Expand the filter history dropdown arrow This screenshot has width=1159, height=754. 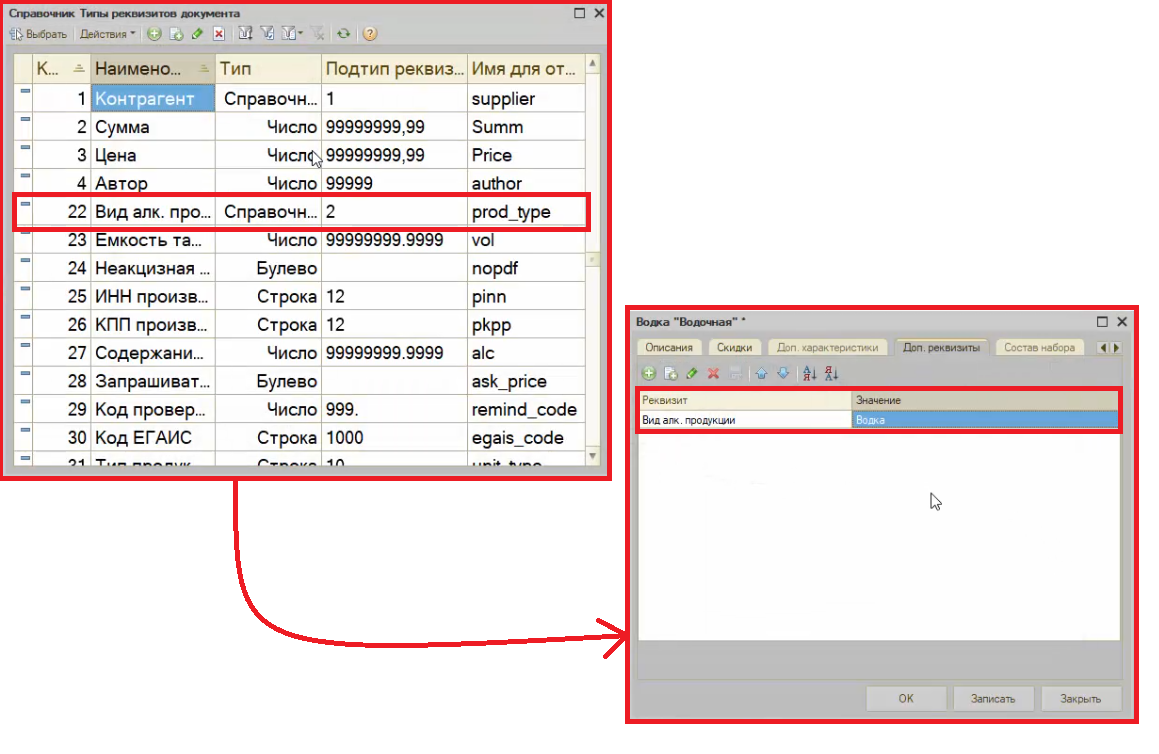tap(299, 34)
